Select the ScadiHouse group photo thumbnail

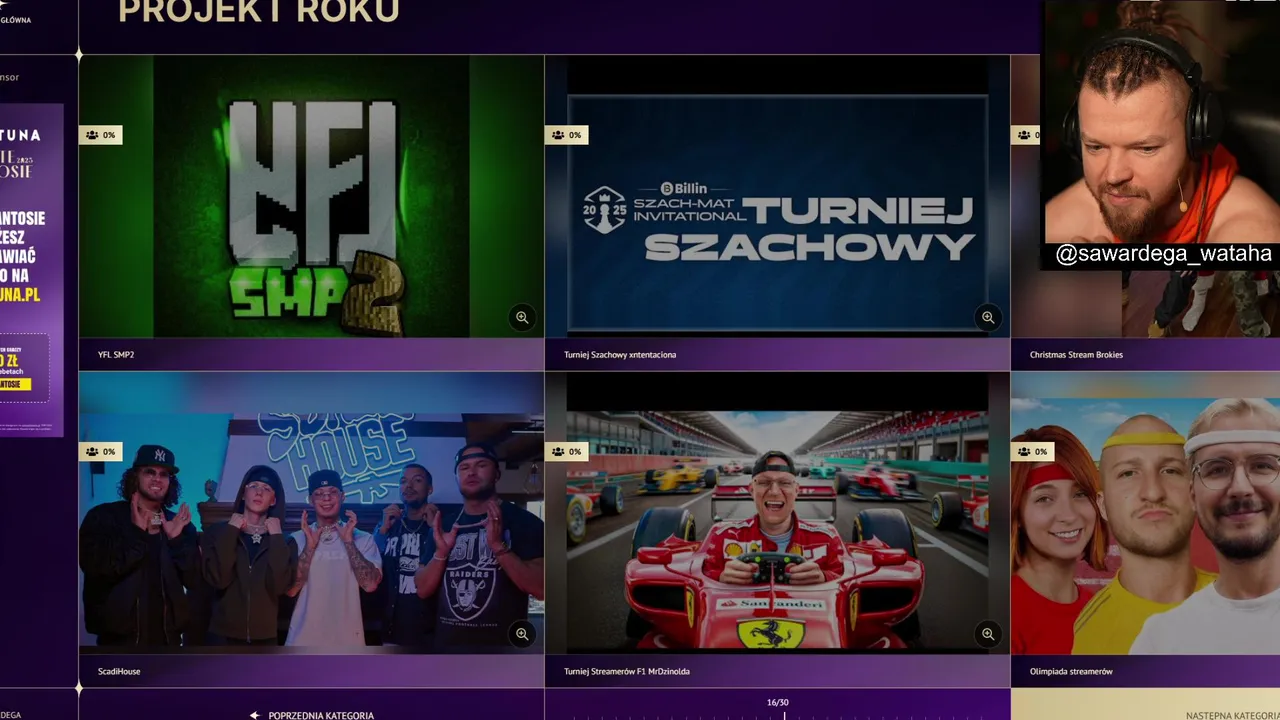point(311,513)
